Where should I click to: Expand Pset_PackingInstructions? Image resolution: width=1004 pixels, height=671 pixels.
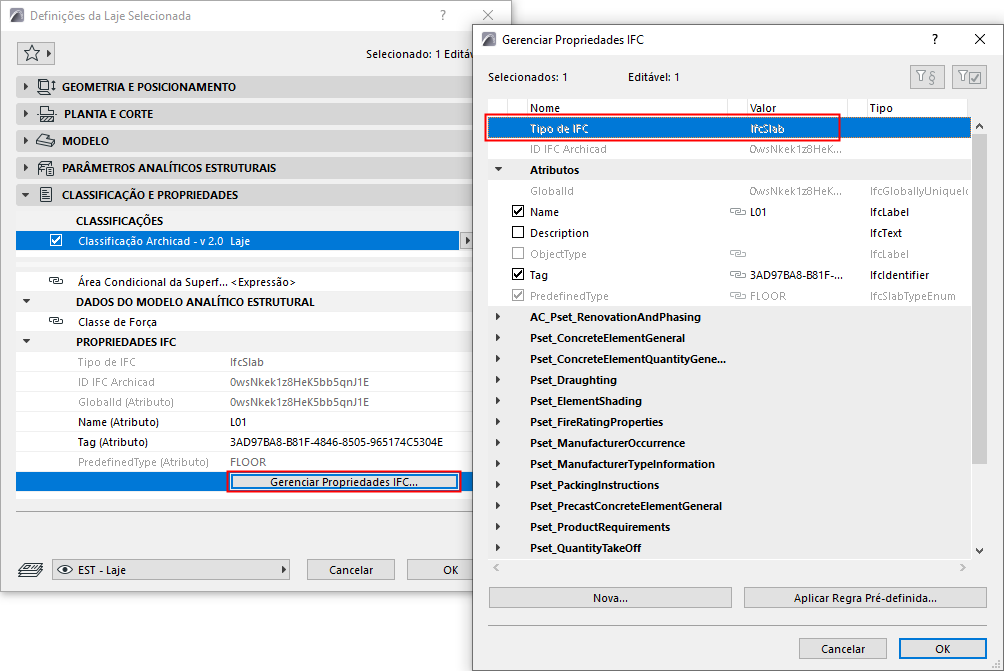(498, 485)
